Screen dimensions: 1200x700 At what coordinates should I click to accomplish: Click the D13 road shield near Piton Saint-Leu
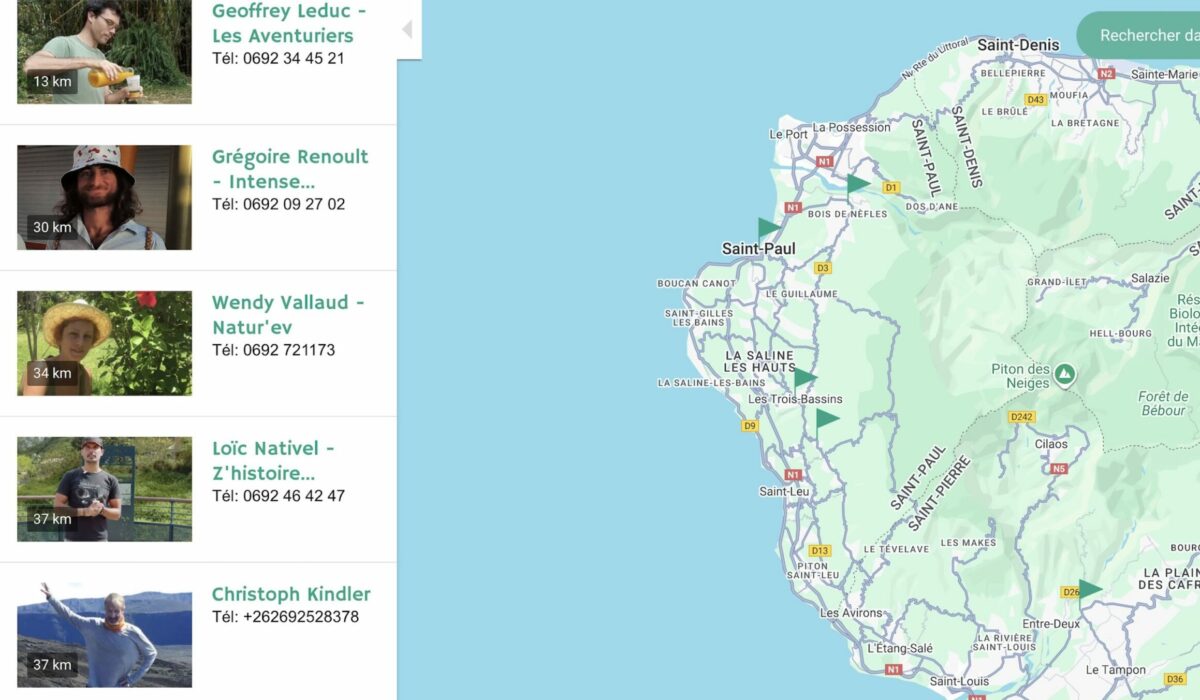(x=820, y=550)
